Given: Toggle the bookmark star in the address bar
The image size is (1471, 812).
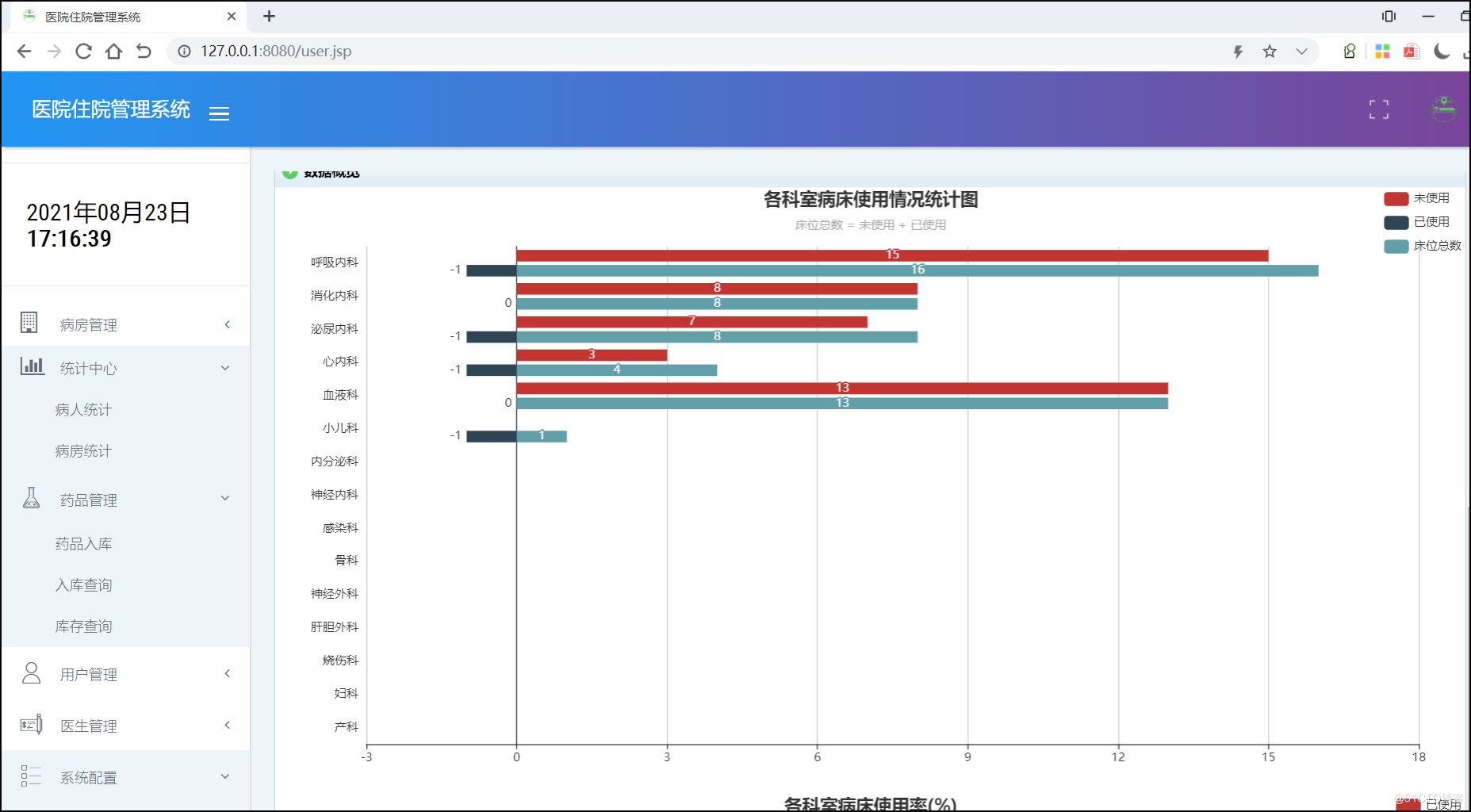Looking at the screenshot, I should (x=1270, y=51).
